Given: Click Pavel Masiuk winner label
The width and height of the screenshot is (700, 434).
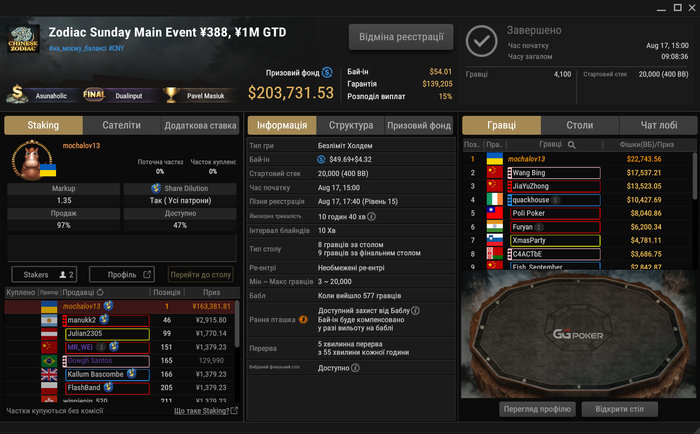Looking at the screenshot, I should click(x=205, y=96).
